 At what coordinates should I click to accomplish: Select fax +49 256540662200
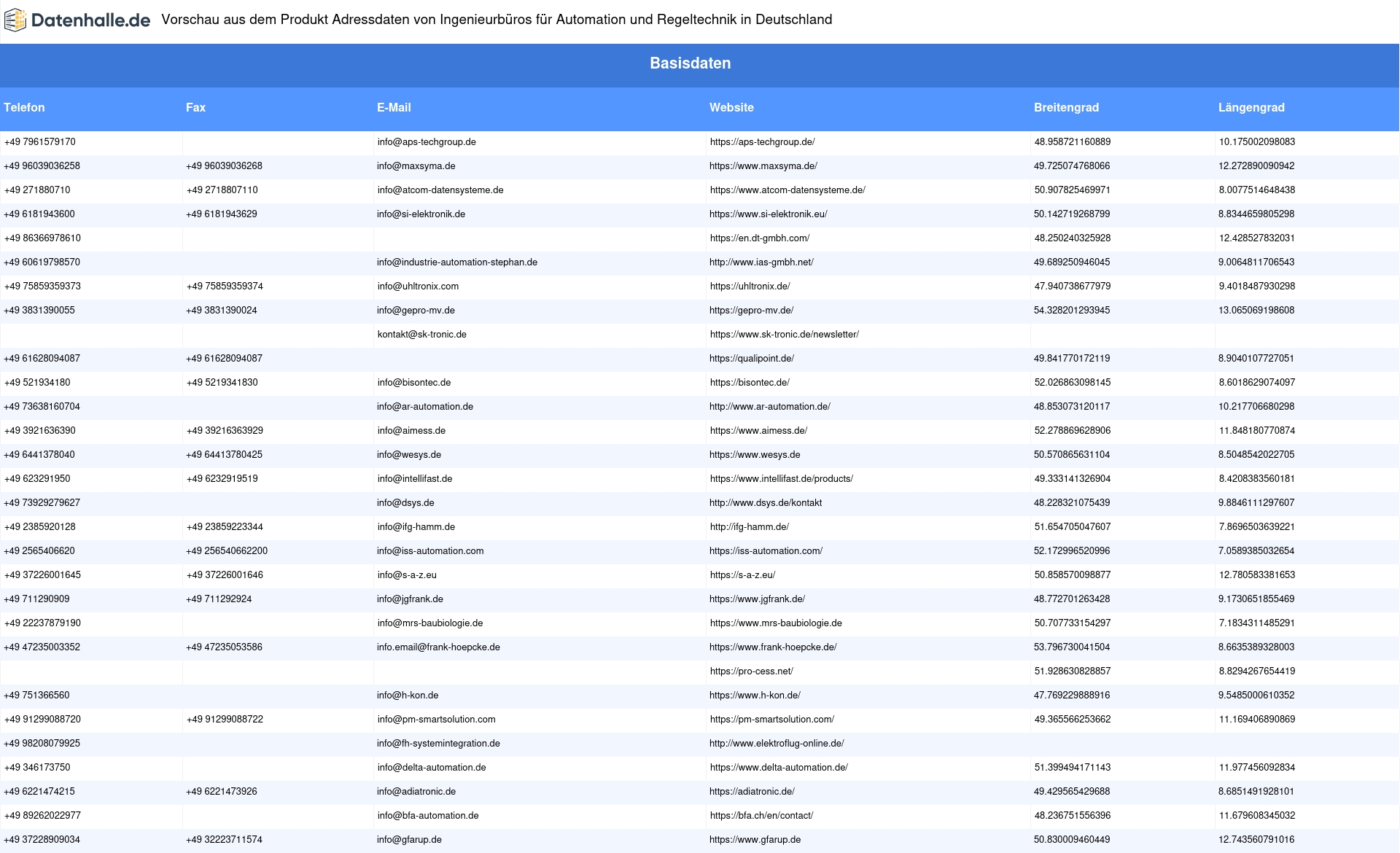(227, 551)
